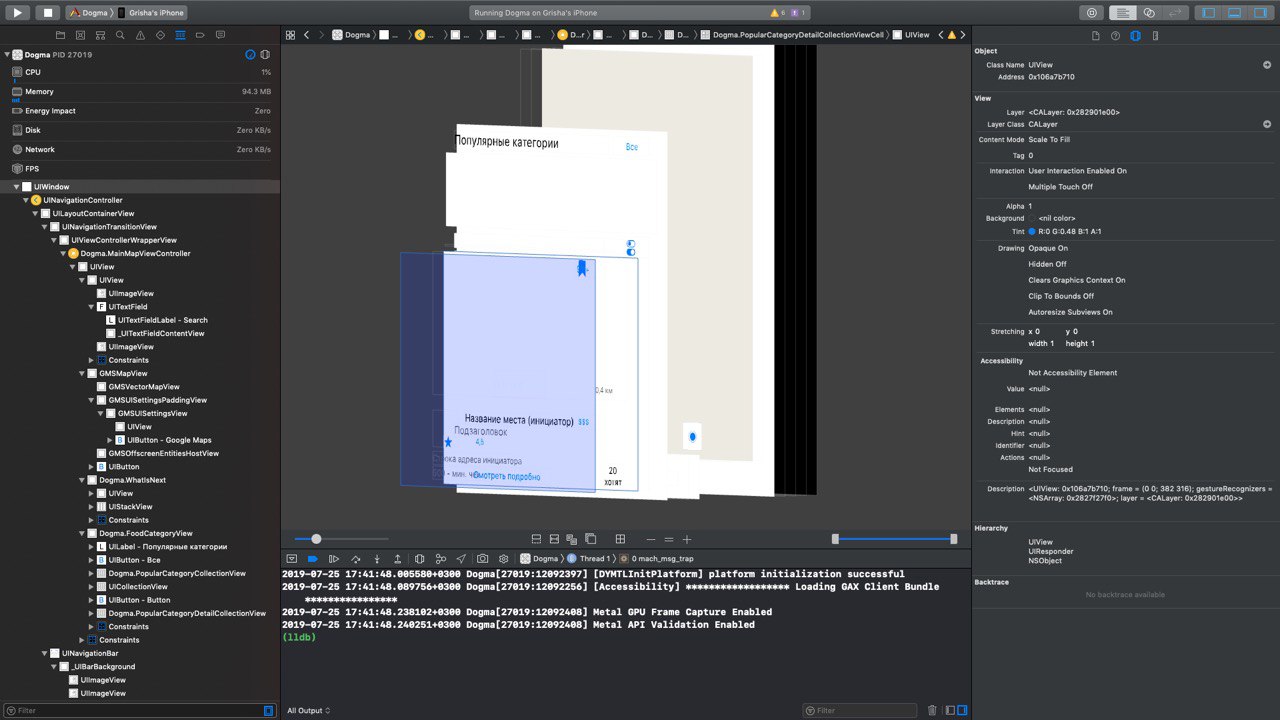The height and width of the screenshot is (720, 1280).
Task: Stop the running Dogma app
Action: point(47,13)
